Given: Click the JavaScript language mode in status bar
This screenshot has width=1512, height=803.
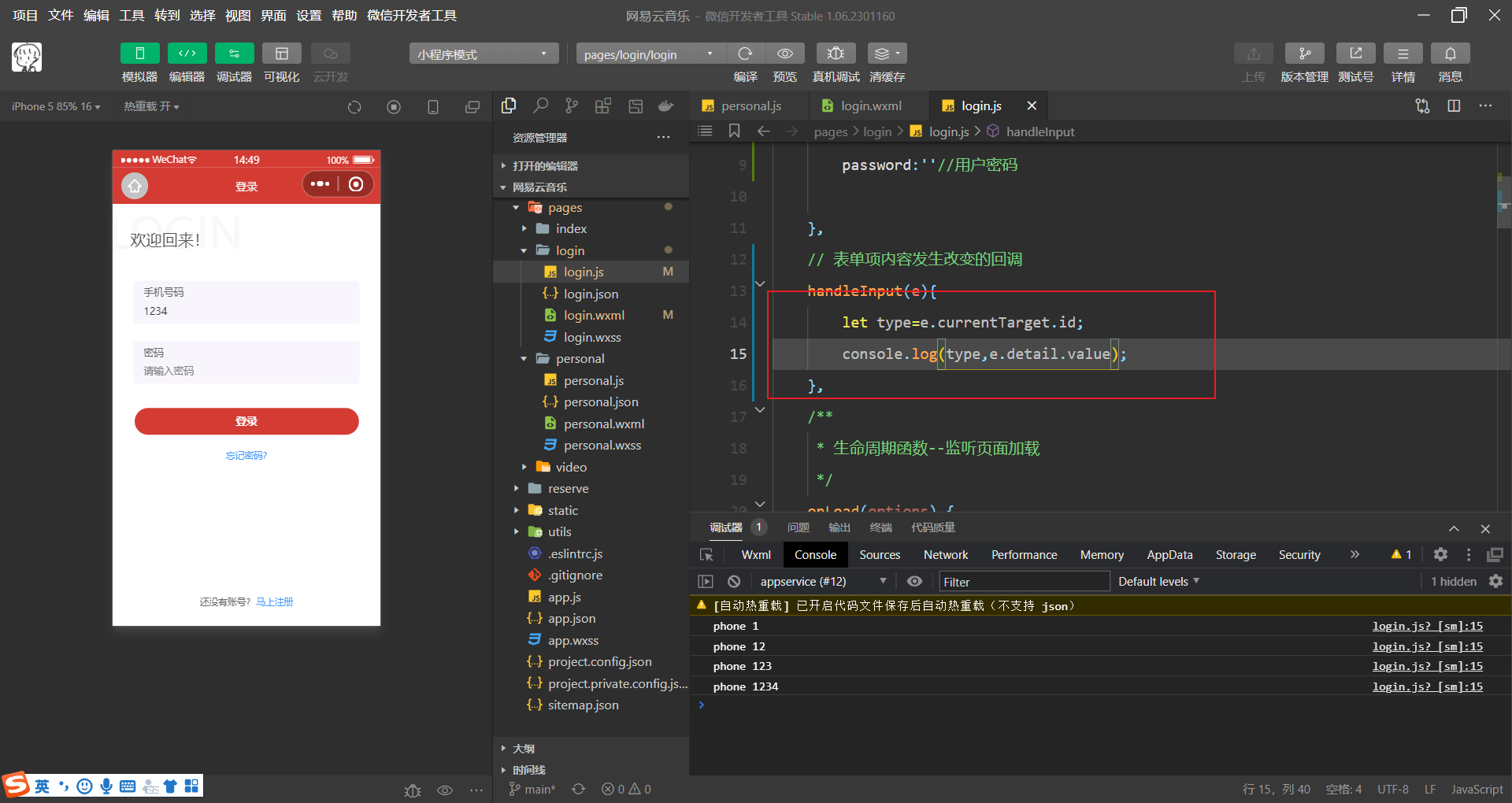Looking at the screenshot, I should click(1477, 789).
